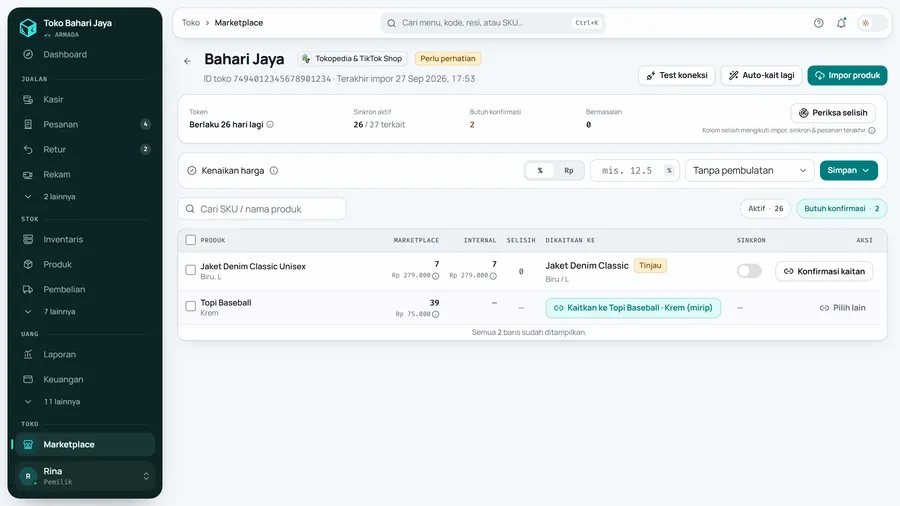Click the Marketplace column header
Viewport: 900px width, 506px height.
pos(416,240)
